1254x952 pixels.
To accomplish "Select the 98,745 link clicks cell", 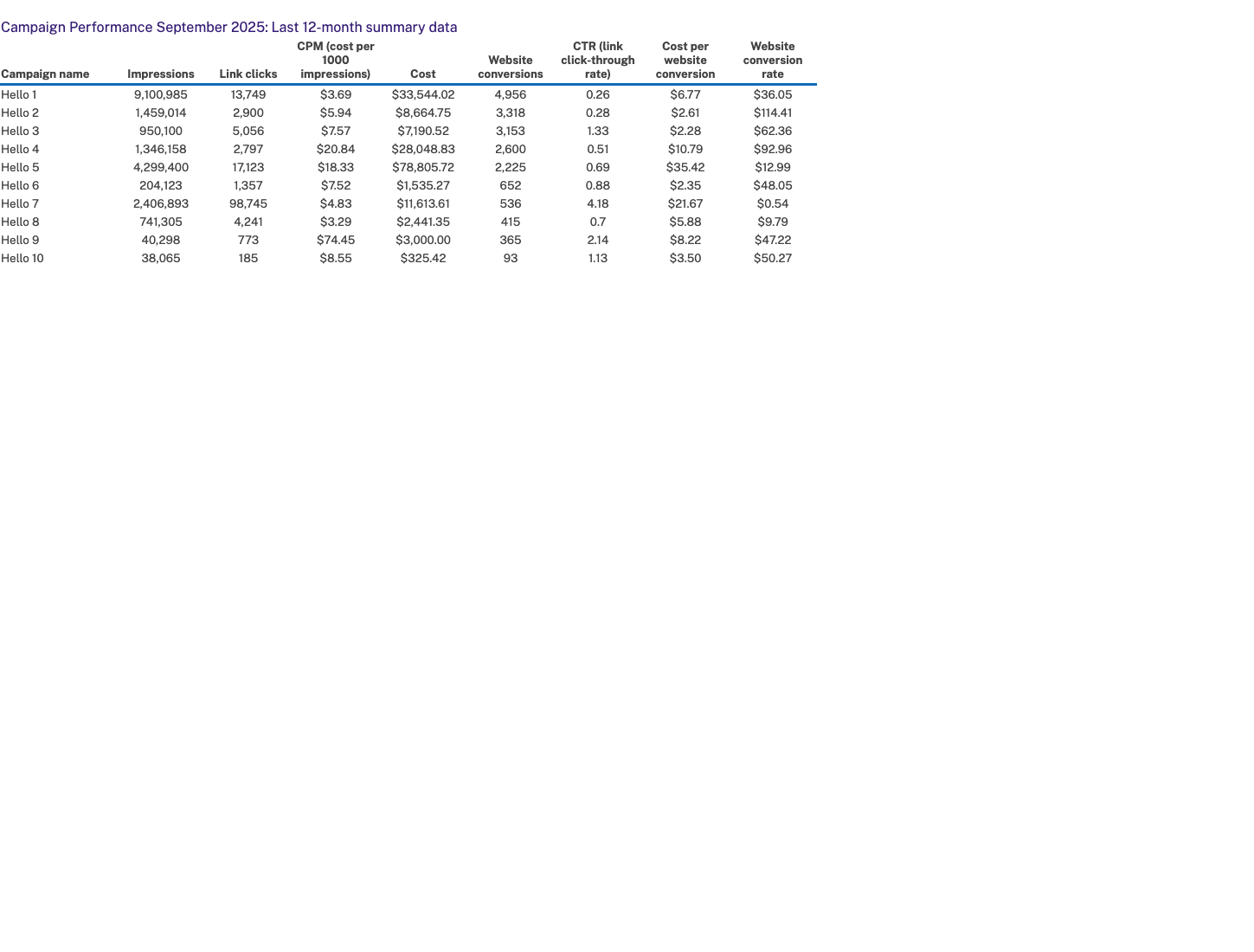I will (248, 204).
